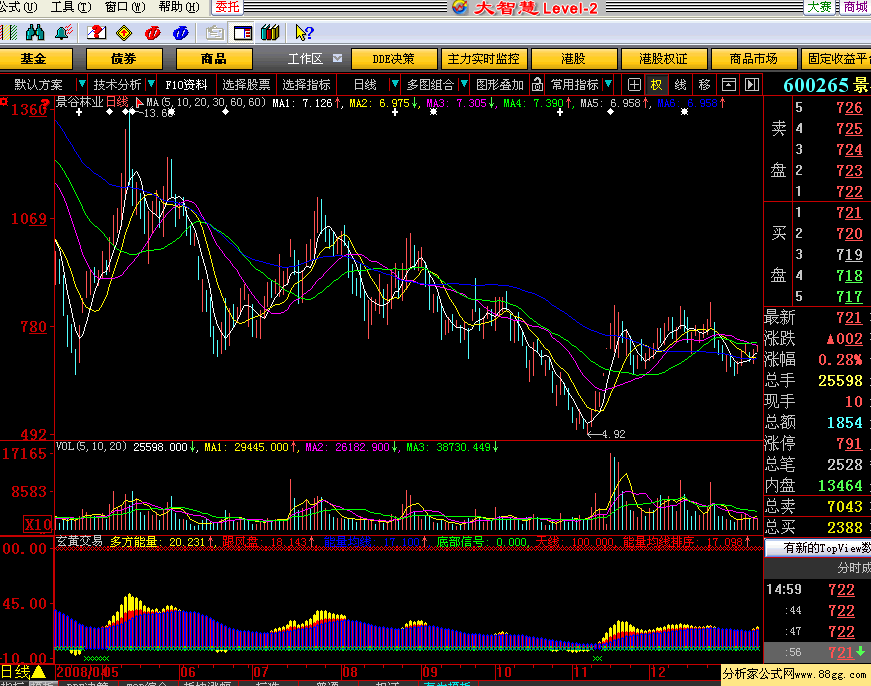Expand the 日线 period dropdown arrow
871x686 pixels.
click(395, 84)
